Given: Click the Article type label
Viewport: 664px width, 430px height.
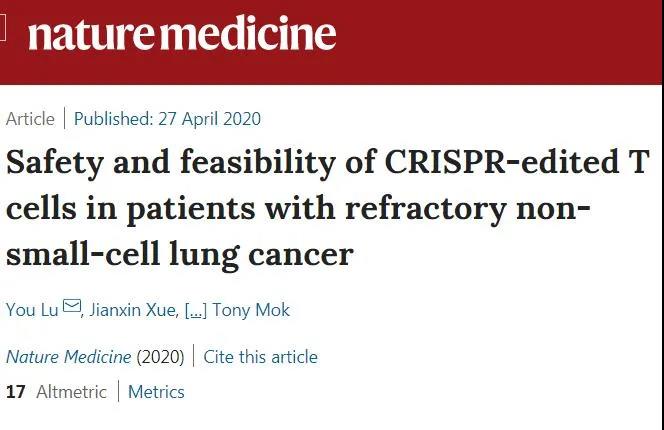Looking at the screenshot, I should 30,119.
